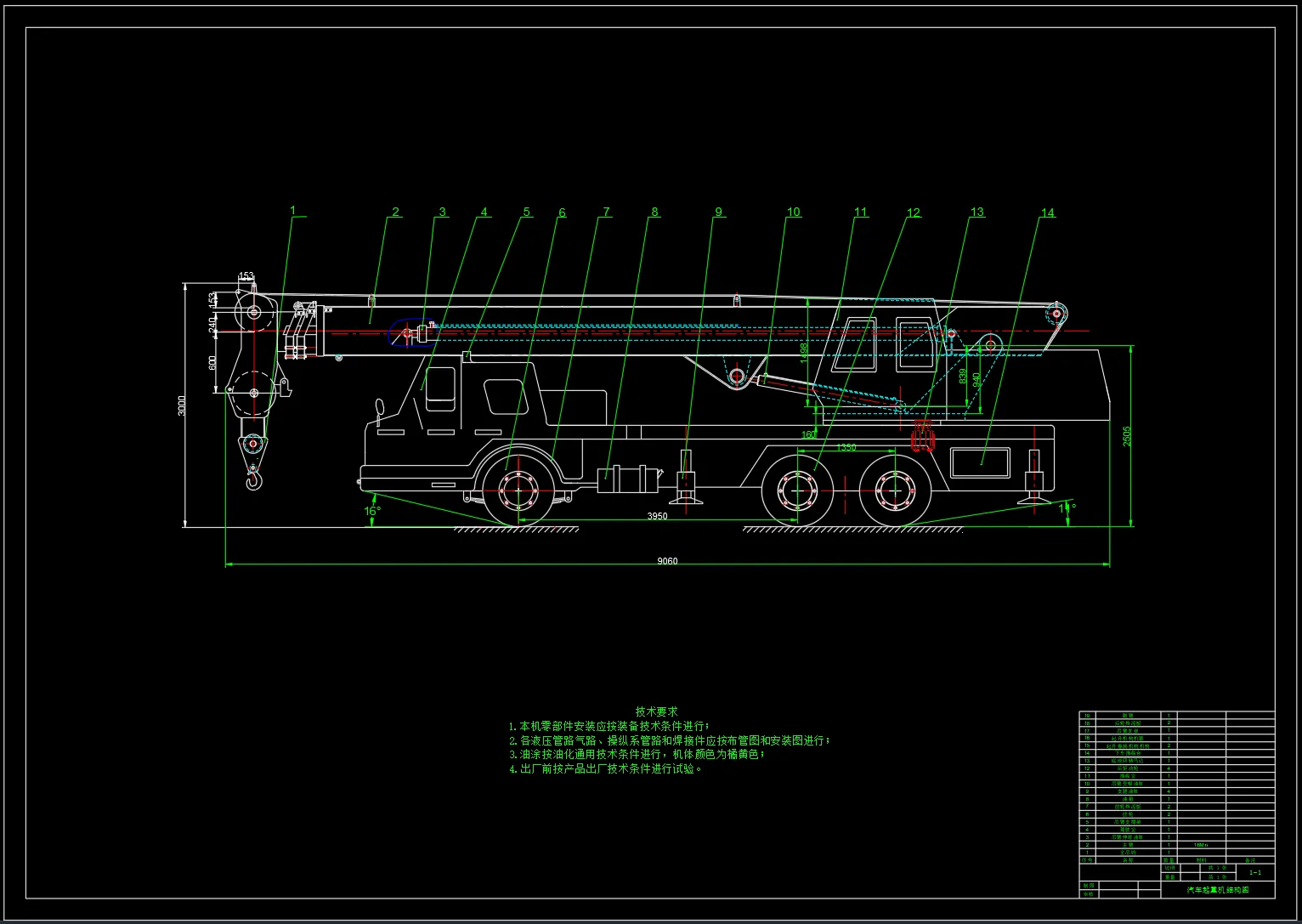Click part callout number 6 above drawing
This screenshot has height=924, width=1302.
[562, 213]
